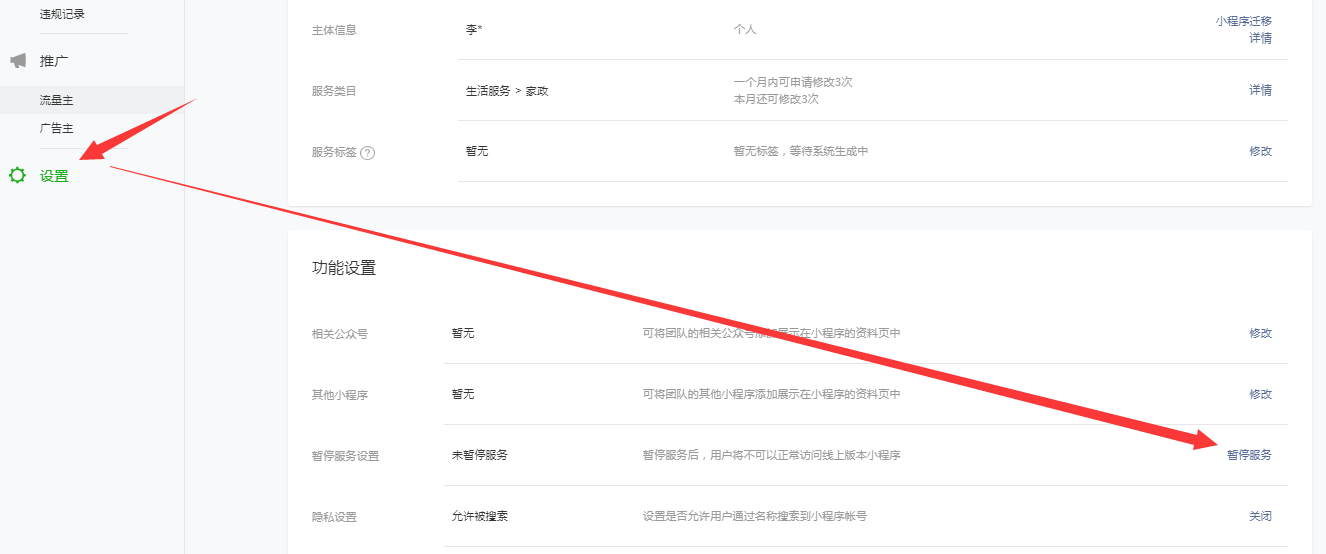
Task: Click the 小程序迁移 link
Action: point(1243,21)
